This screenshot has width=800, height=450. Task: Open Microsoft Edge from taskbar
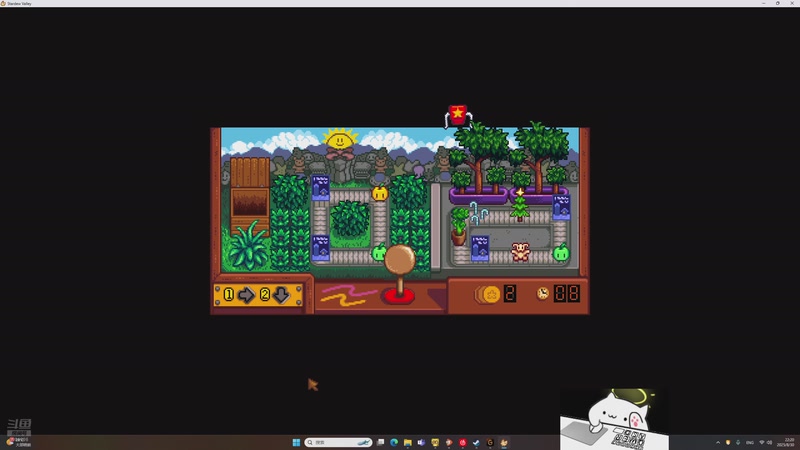click(x=394, y=442)
